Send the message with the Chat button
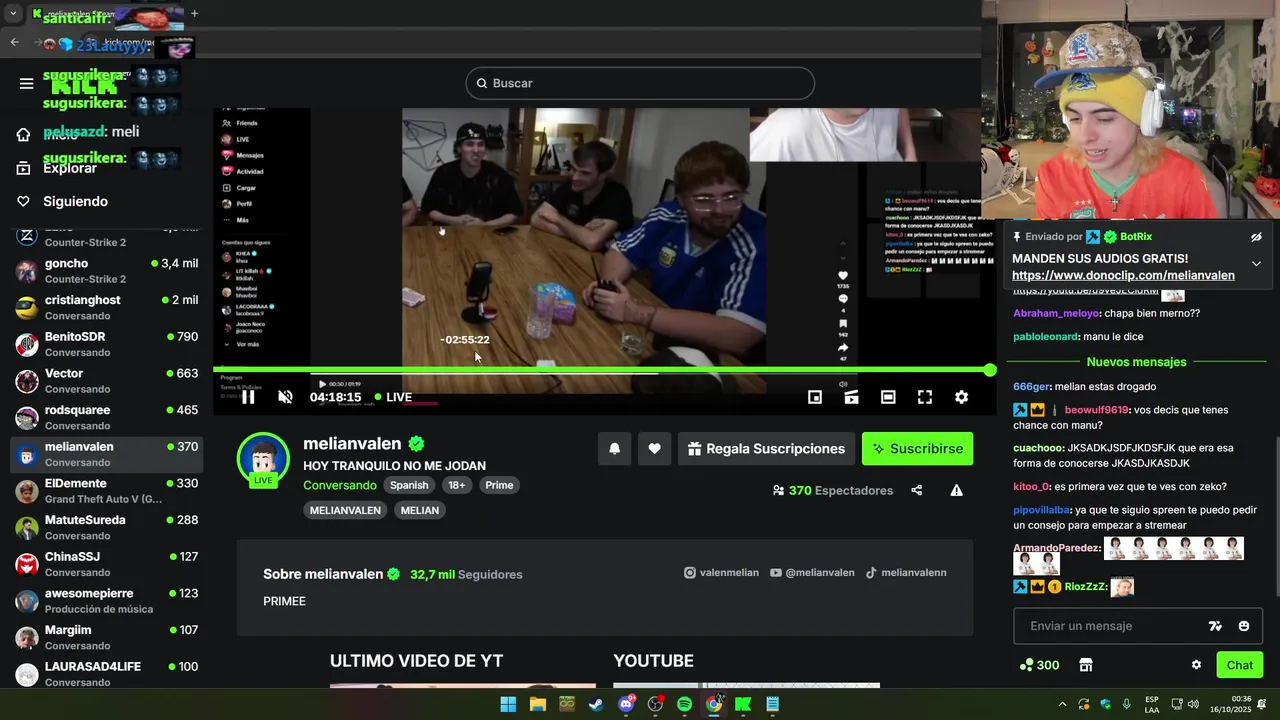The image size is (1280, 720). point(1240,665)
